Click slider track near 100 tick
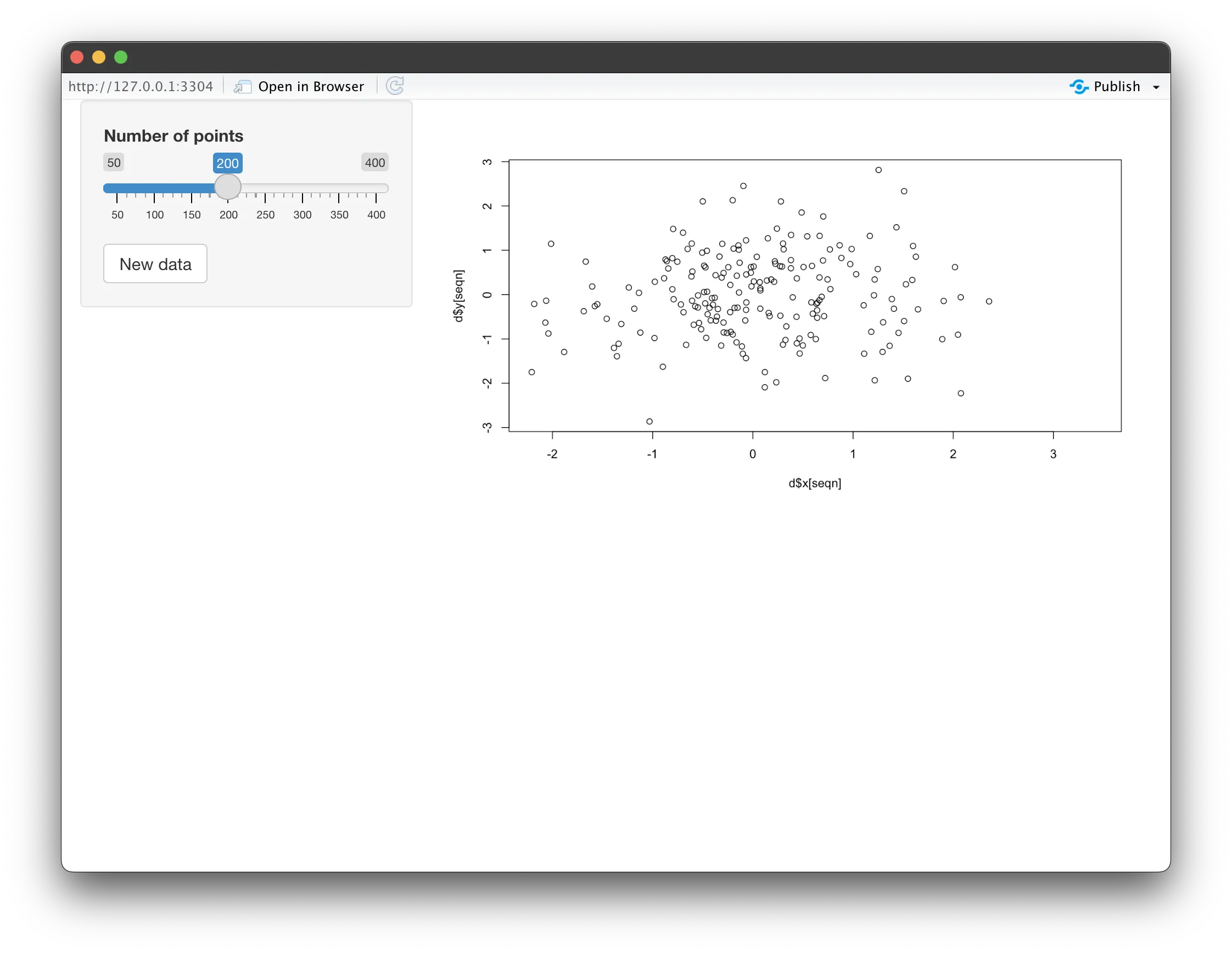The width and height of the screenshot is (1232, 953). pyautogui.click(x=155, y=188)
